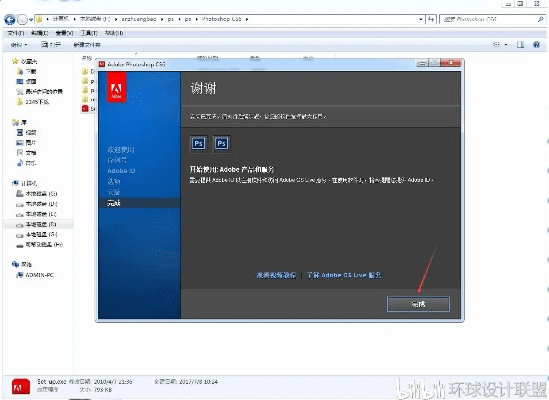The image size is (549, 400).
Task: Click the 计算机 computer node
Action: pos(25,183)
